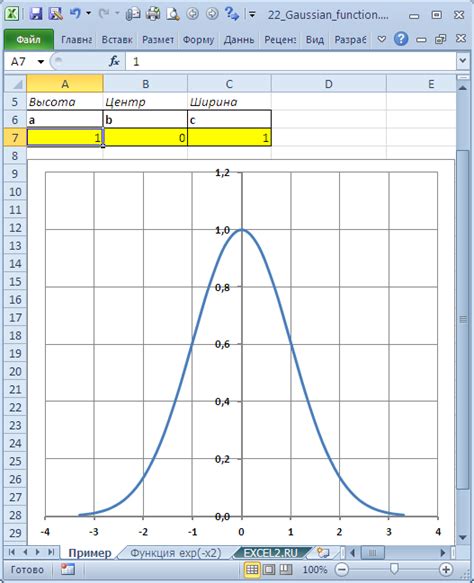
Task: Click the insert new worksheet tab icon
Action: [323, 553]
